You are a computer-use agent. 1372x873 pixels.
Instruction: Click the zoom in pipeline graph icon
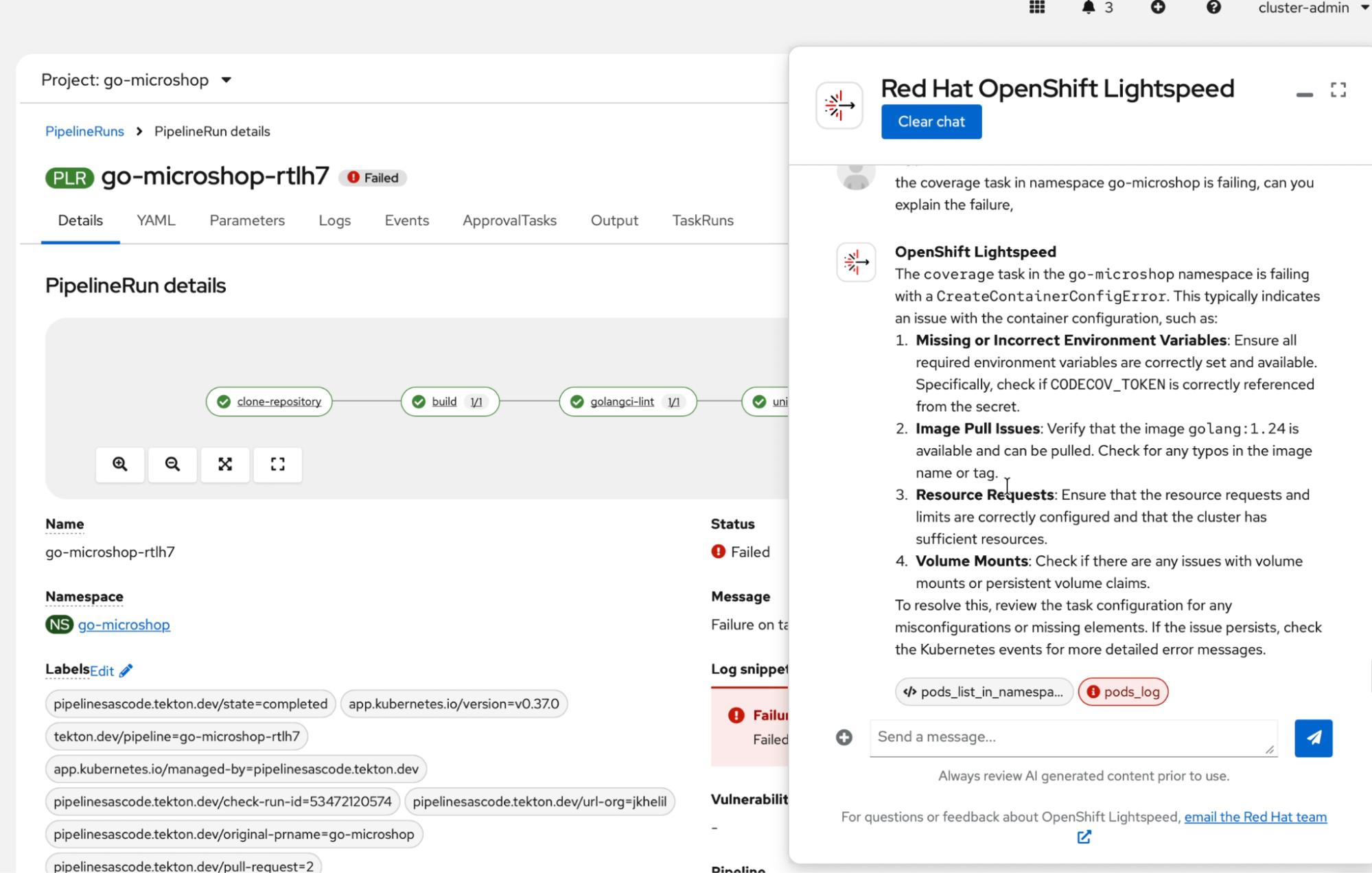120,464
